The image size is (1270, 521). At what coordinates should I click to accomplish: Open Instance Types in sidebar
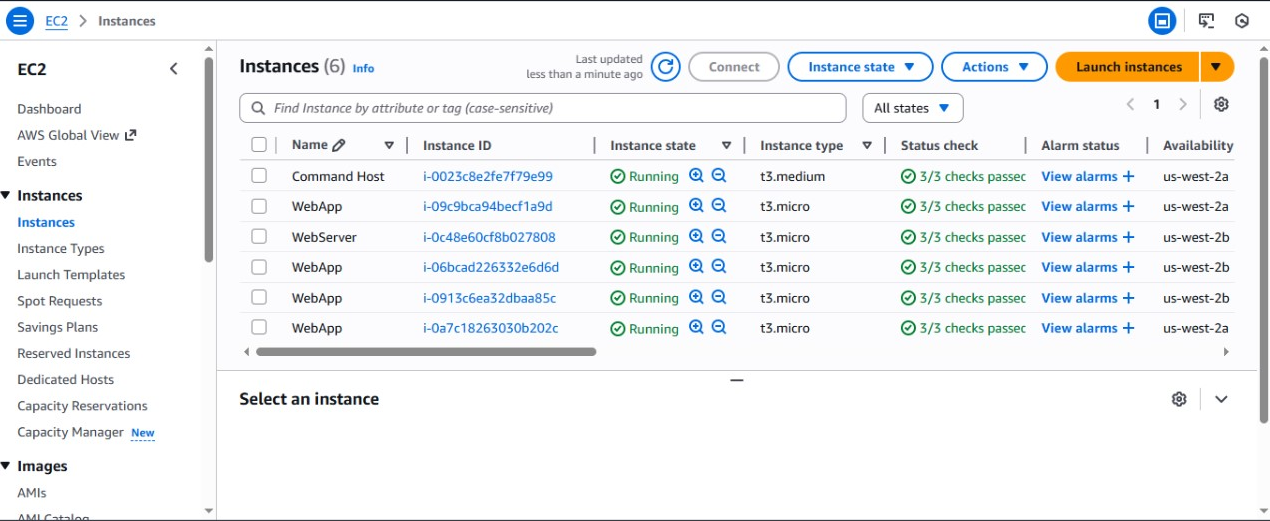(x=61, y=248)
